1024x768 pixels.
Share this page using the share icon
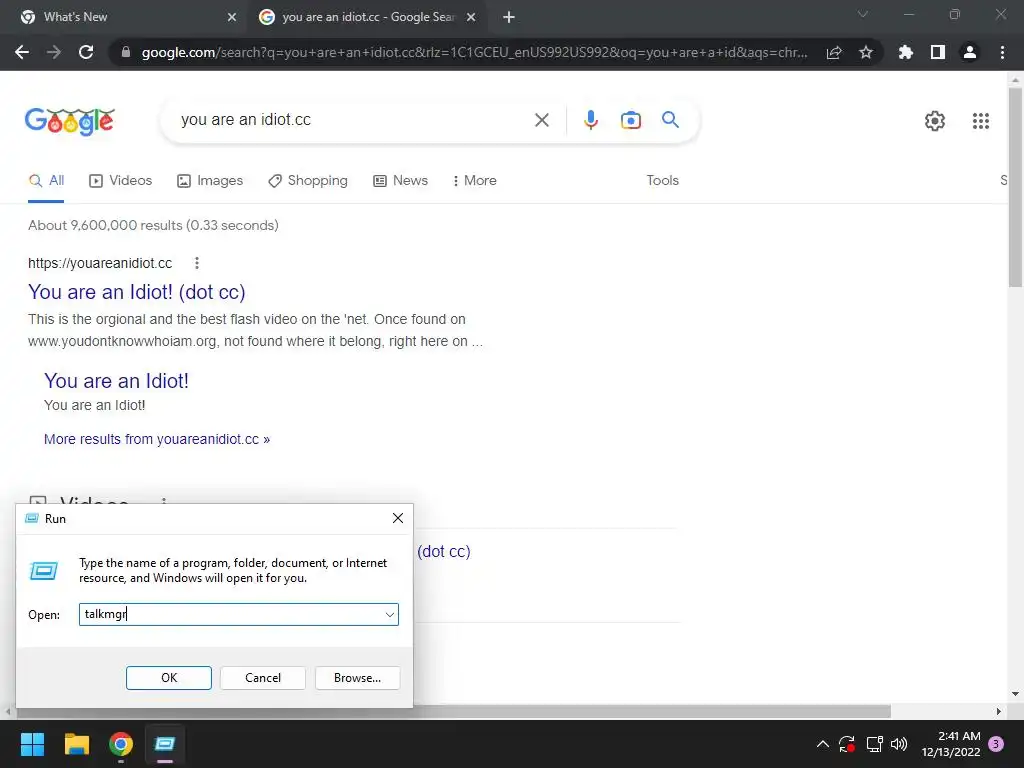[834, 52]
